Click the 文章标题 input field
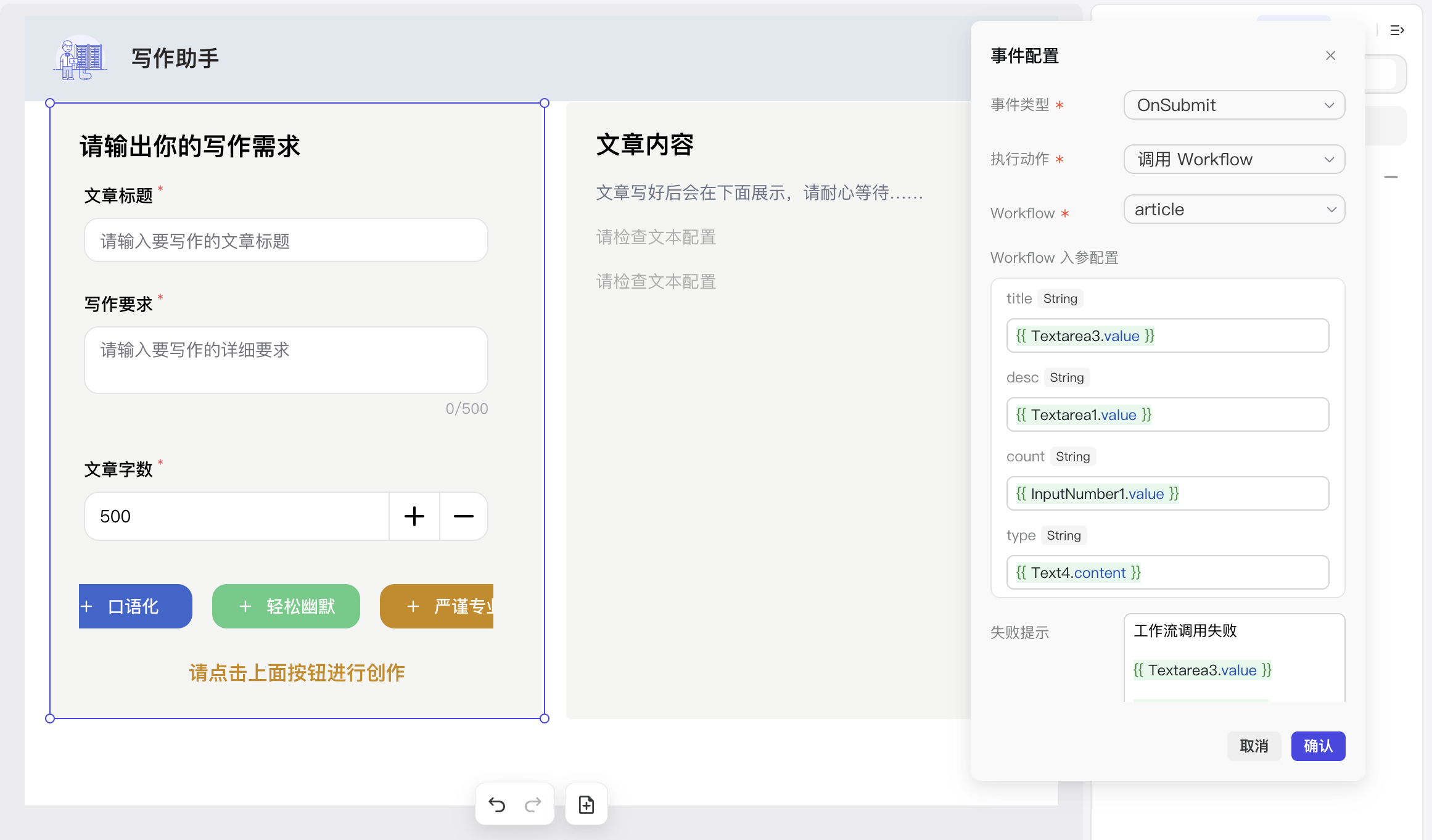The height and width of the screenshot is (840, 1432). [x=286, y=241]
